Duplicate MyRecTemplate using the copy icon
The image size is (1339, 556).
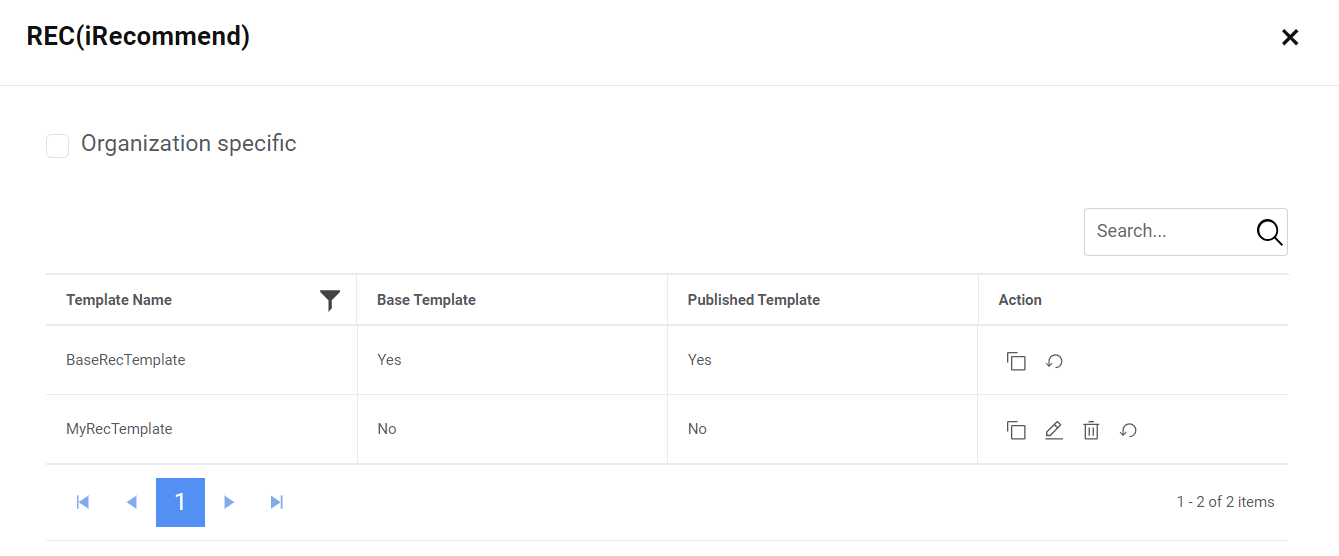(x=1016, y=430)
